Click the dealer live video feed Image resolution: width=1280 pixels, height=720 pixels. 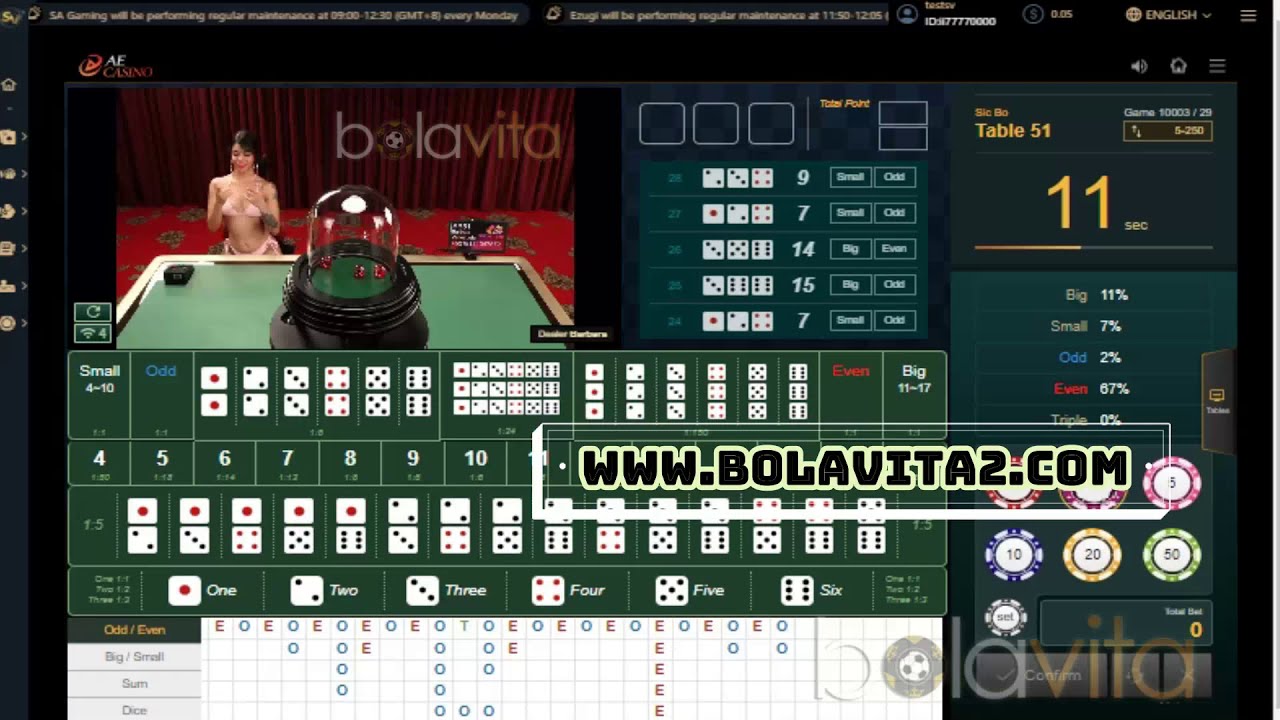point(346,218)
